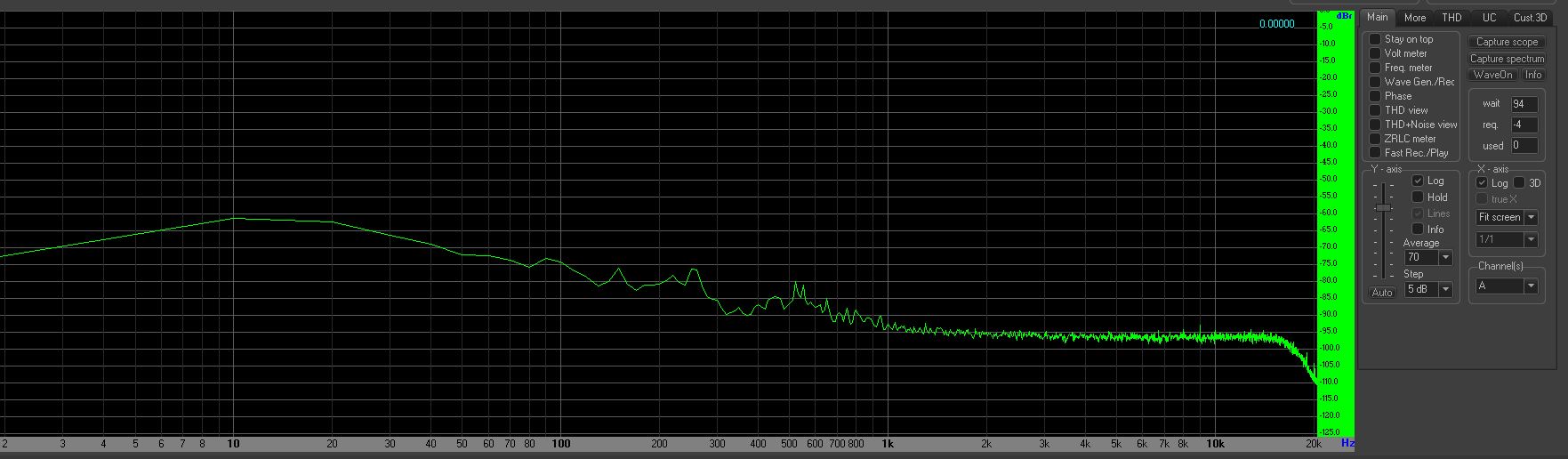Click the Hz label at axis end

(x=1347, y=443)
